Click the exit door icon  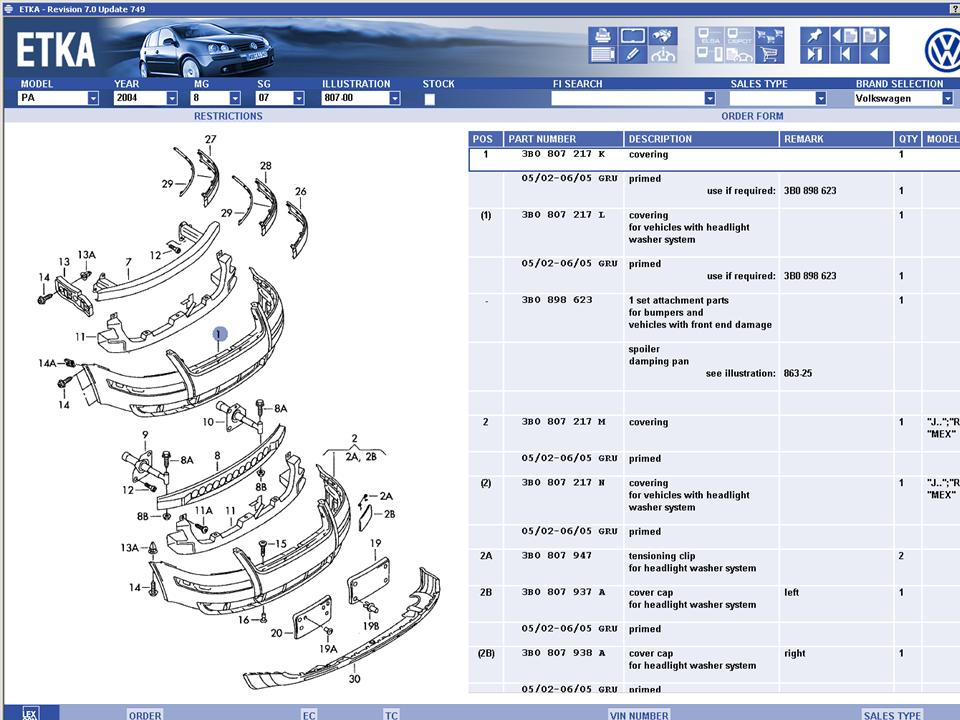[815, 55]
